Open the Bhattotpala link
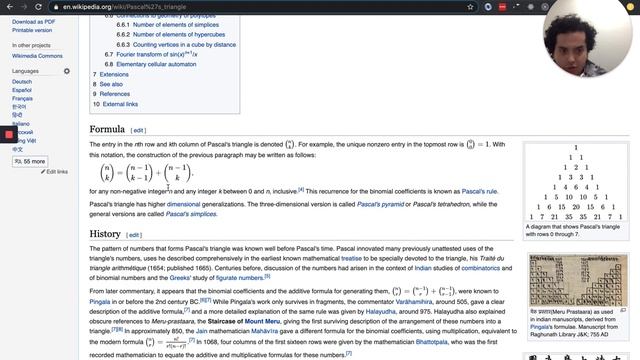 pyautogui.click(x=431, y=342)
